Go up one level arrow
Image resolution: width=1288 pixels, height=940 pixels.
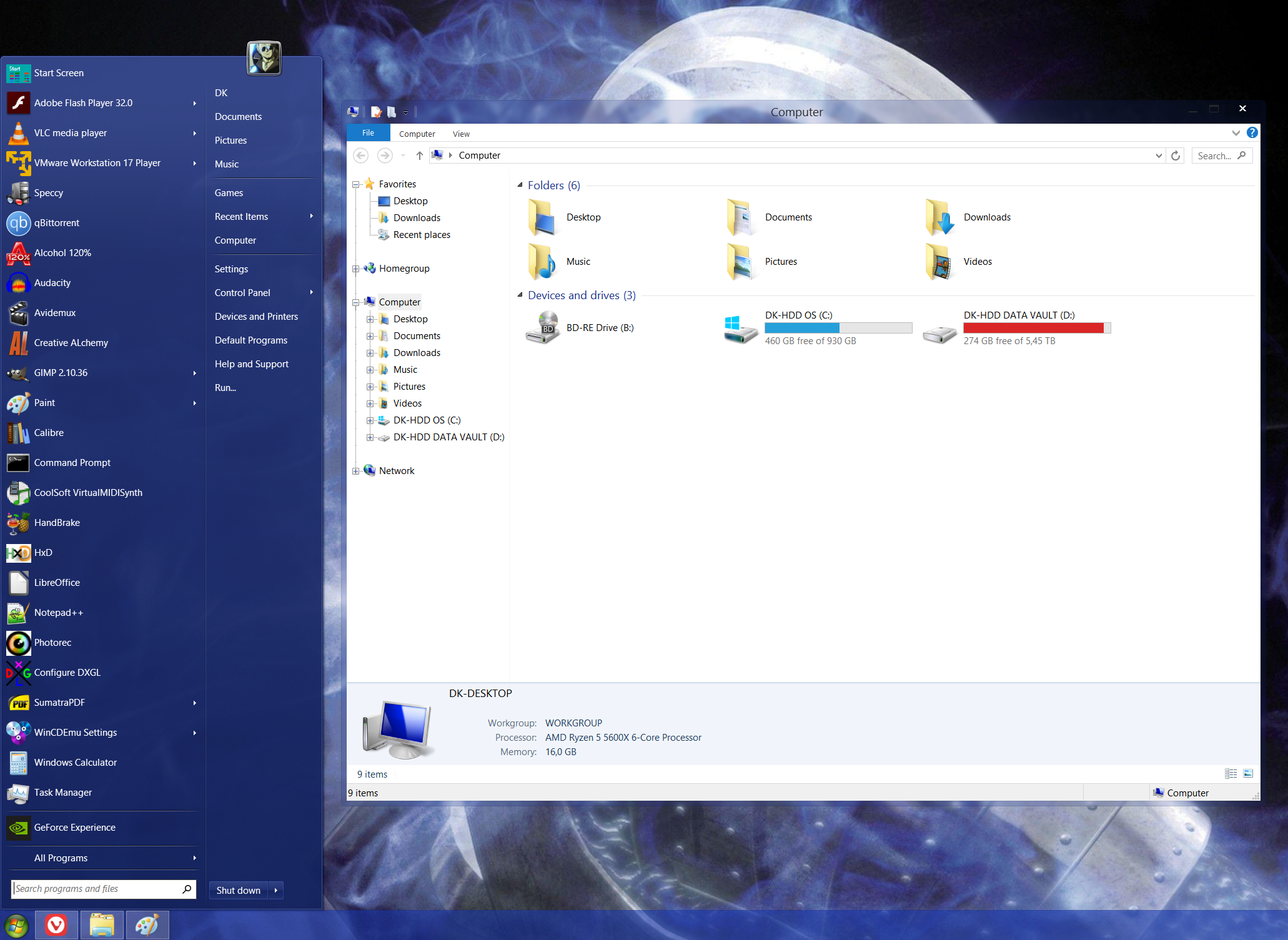click(419, 156)
